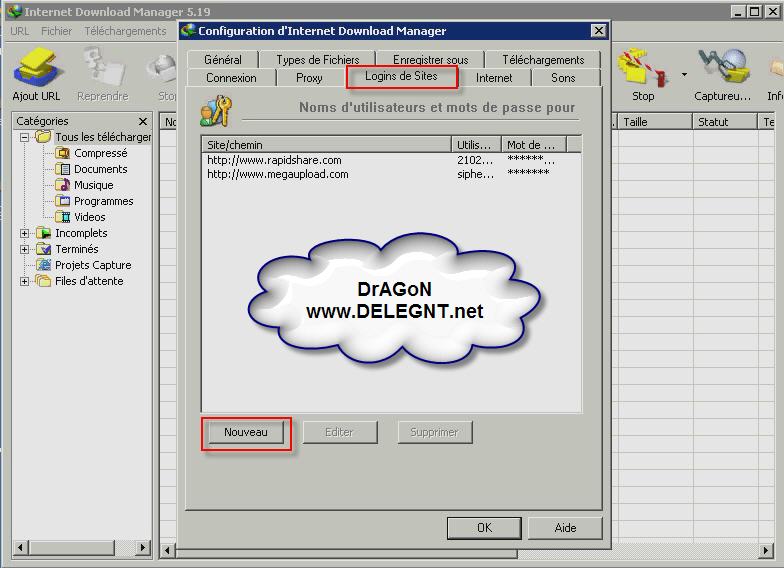Select the Videos category folder icon

(62, 216)
